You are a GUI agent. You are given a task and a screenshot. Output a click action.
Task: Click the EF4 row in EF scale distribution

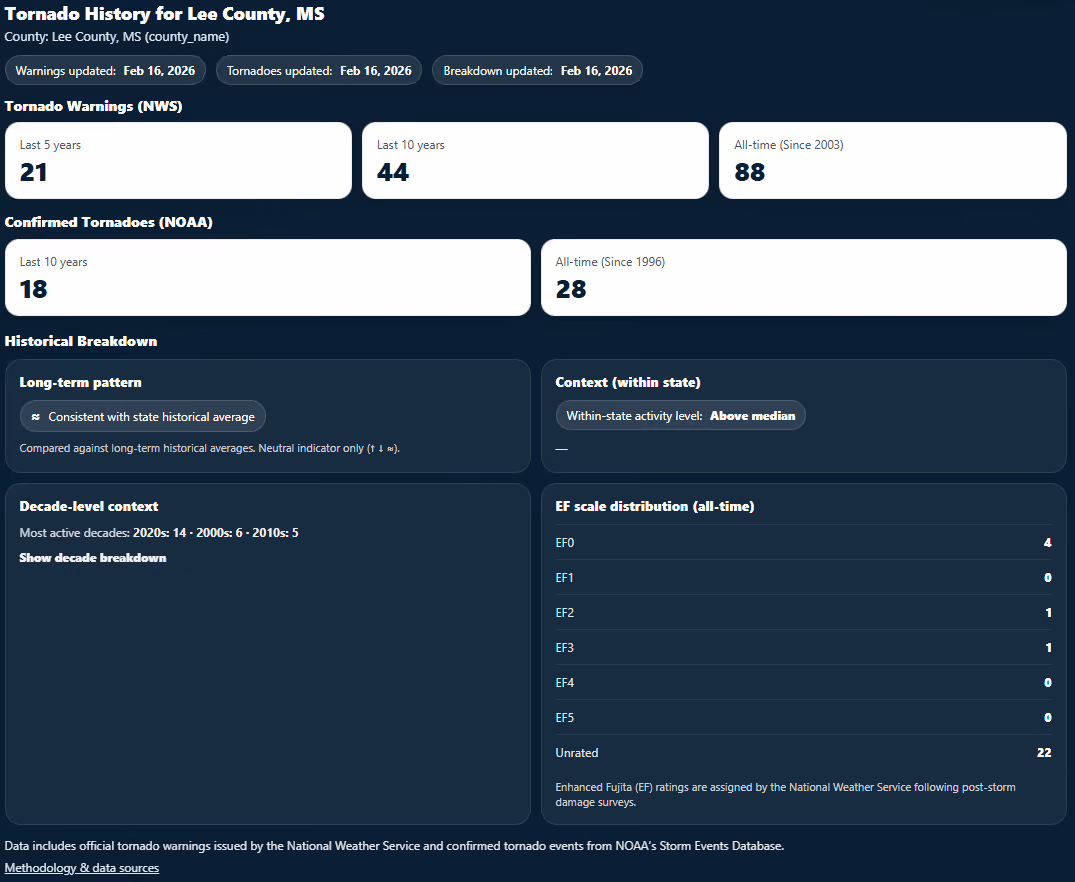click(804, 682)
